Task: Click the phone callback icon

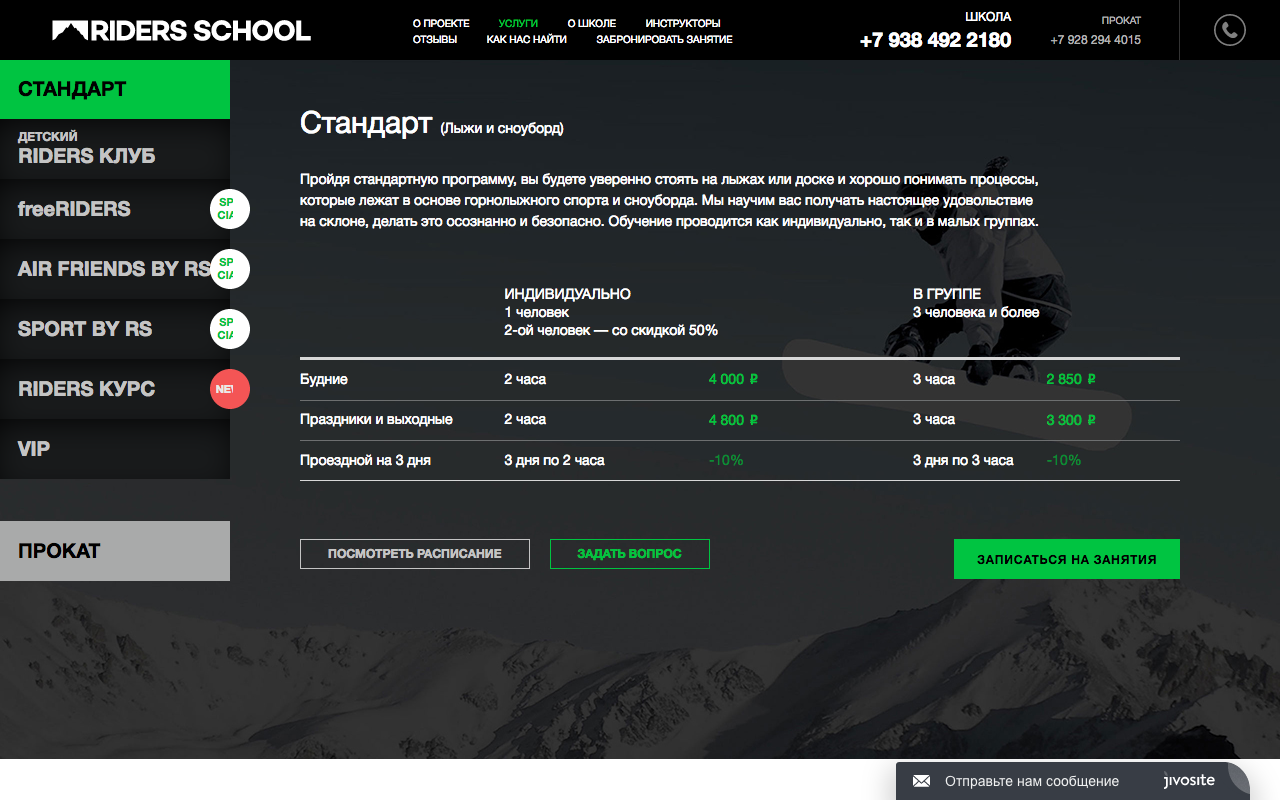Action: 1230,30
